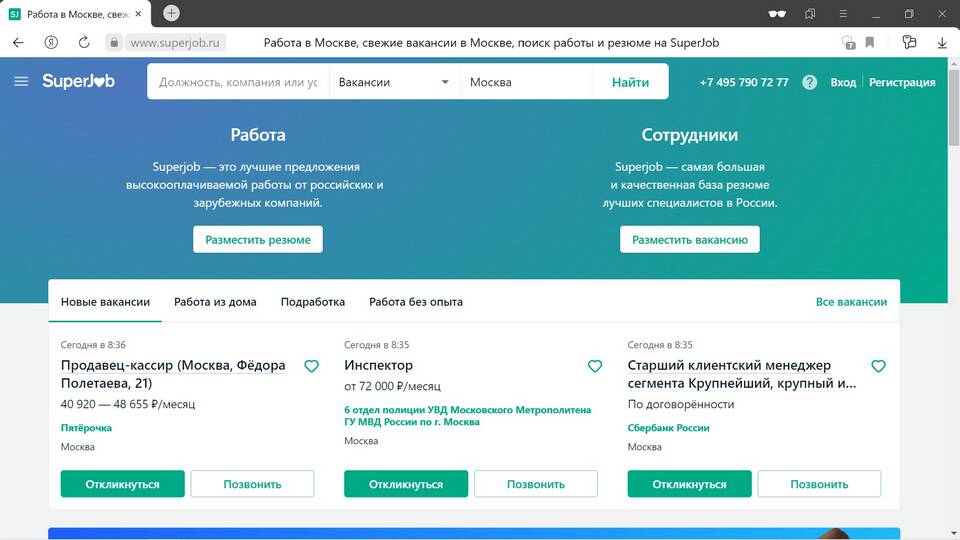This screenshot has width=960, height=540.
Task: Reload the page with refresh icon
Action: [x=84, y=43]
